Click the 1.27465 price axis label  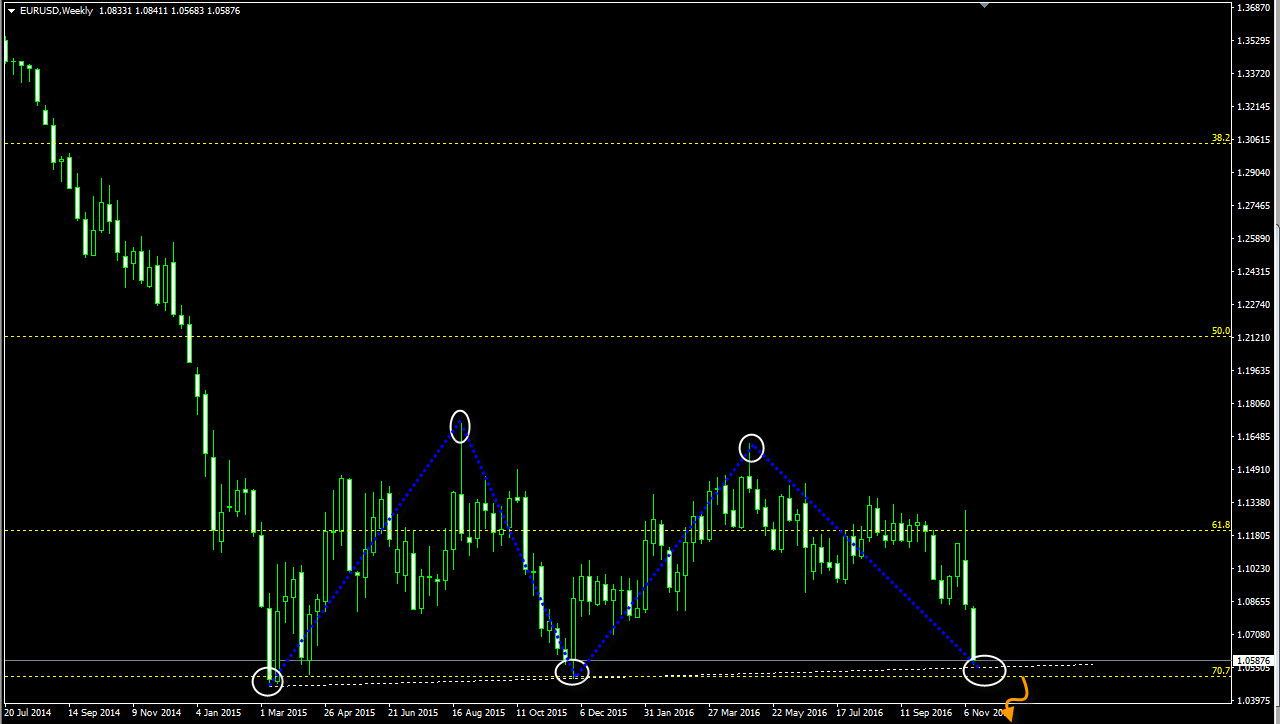(x=1254, y=206)
